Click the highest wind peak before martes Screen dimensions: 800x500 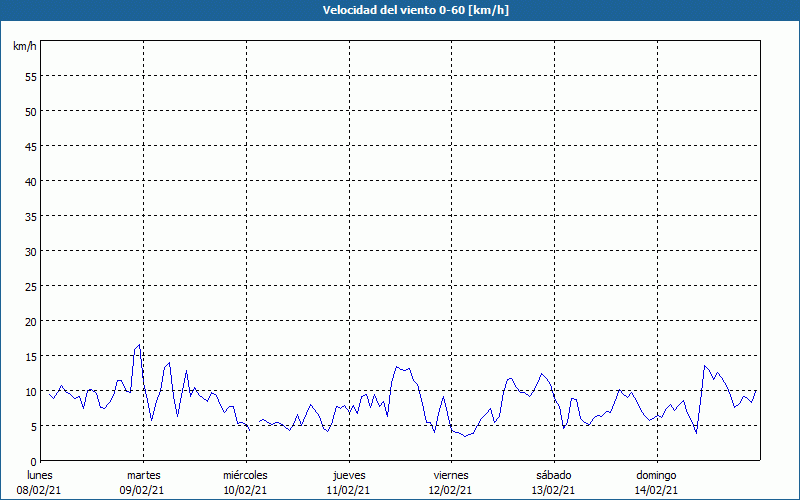pos(139,345)
